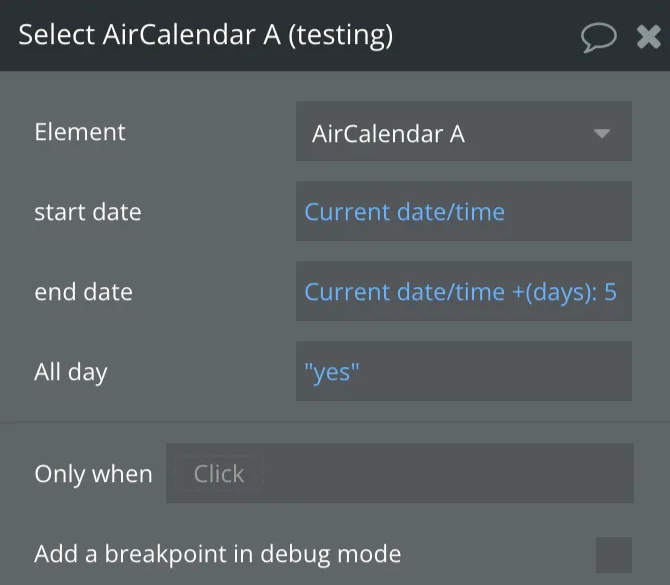Click empty space in the All day field

[x=500, y=372]
